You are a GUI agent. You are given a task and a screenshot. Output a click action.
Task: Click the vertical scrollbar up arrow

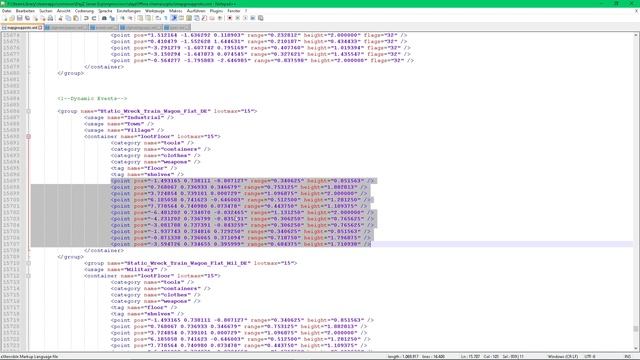[636, 35]
